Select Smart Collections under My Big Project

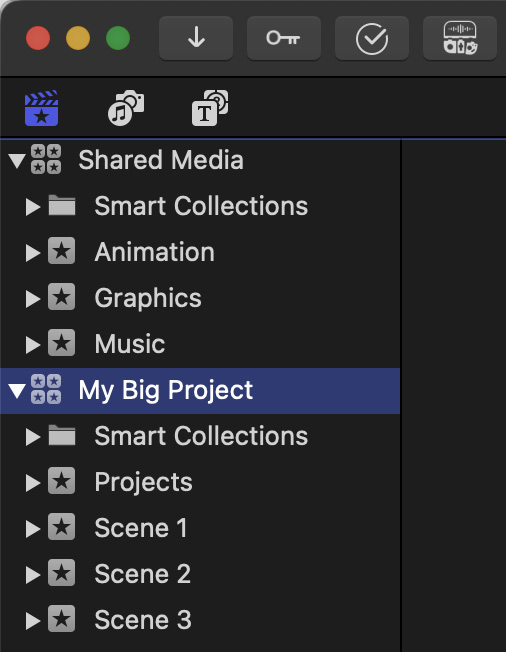[x=200, y=436]
